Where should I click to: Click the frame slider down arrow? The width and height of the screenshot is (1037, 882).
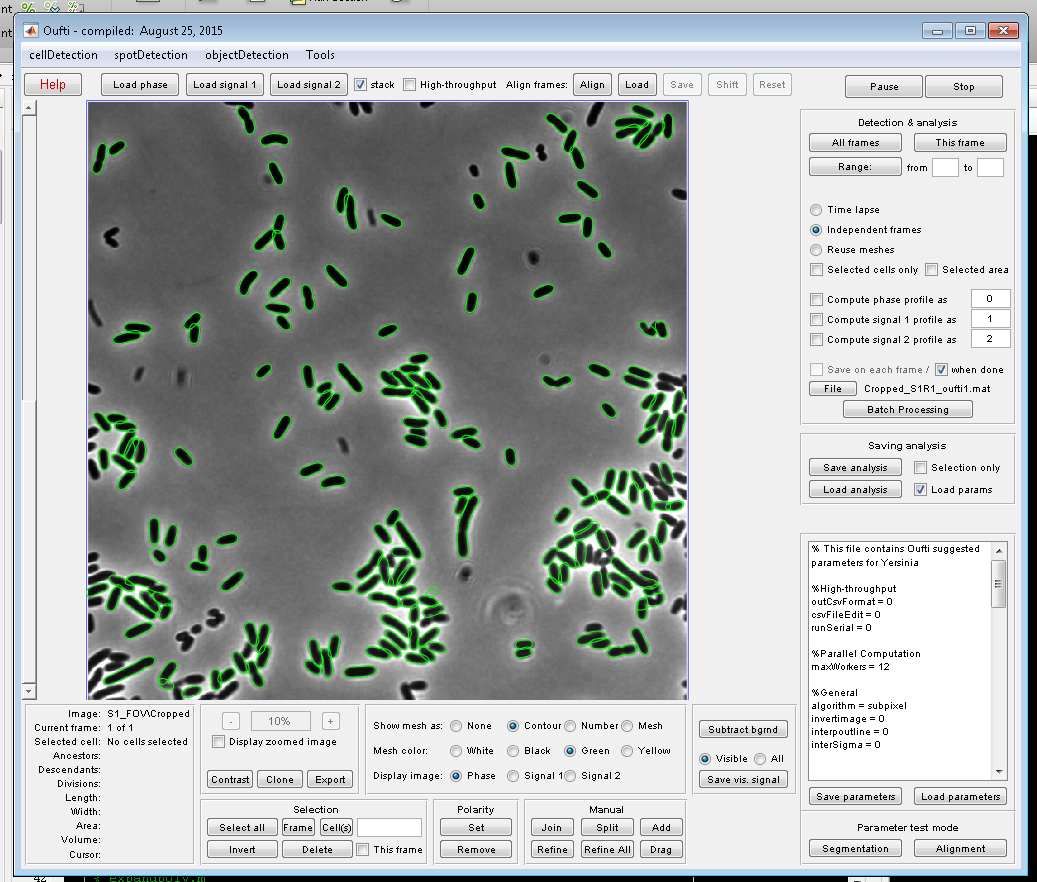coord(28,691)
